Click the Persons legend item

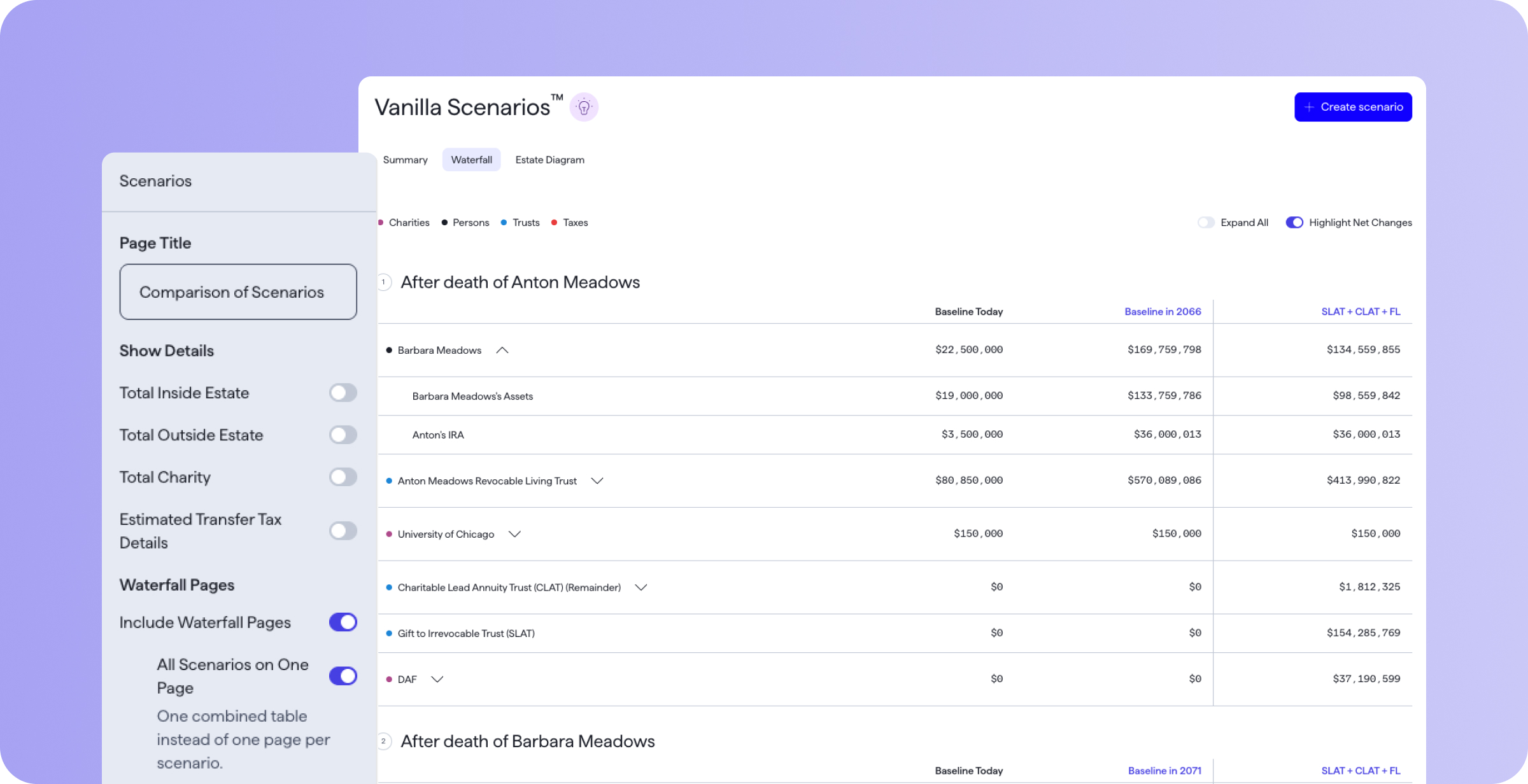465,223
